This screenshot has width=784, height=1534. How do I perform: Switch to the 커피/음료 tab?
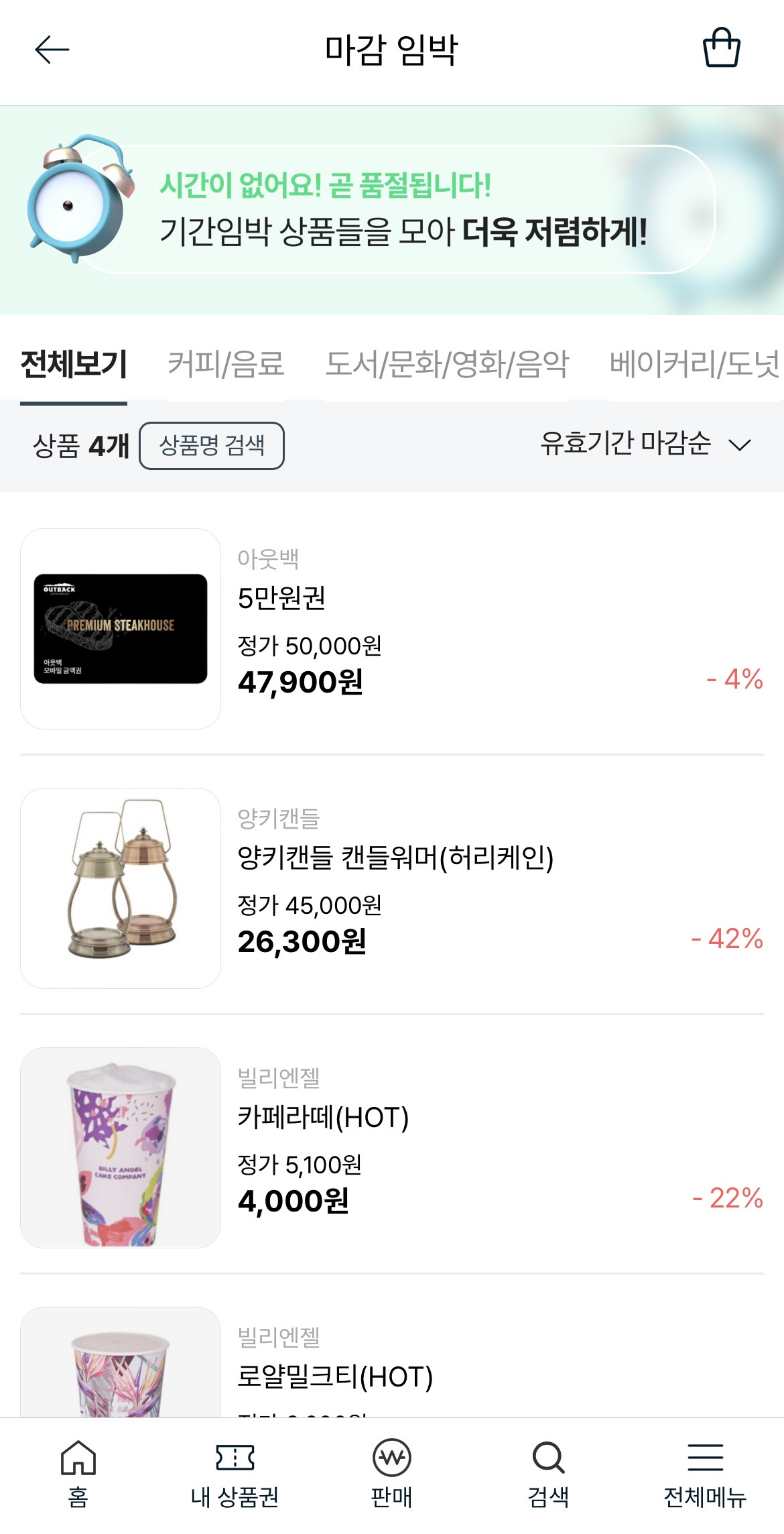pyautogui.click(x=226, y=365)
